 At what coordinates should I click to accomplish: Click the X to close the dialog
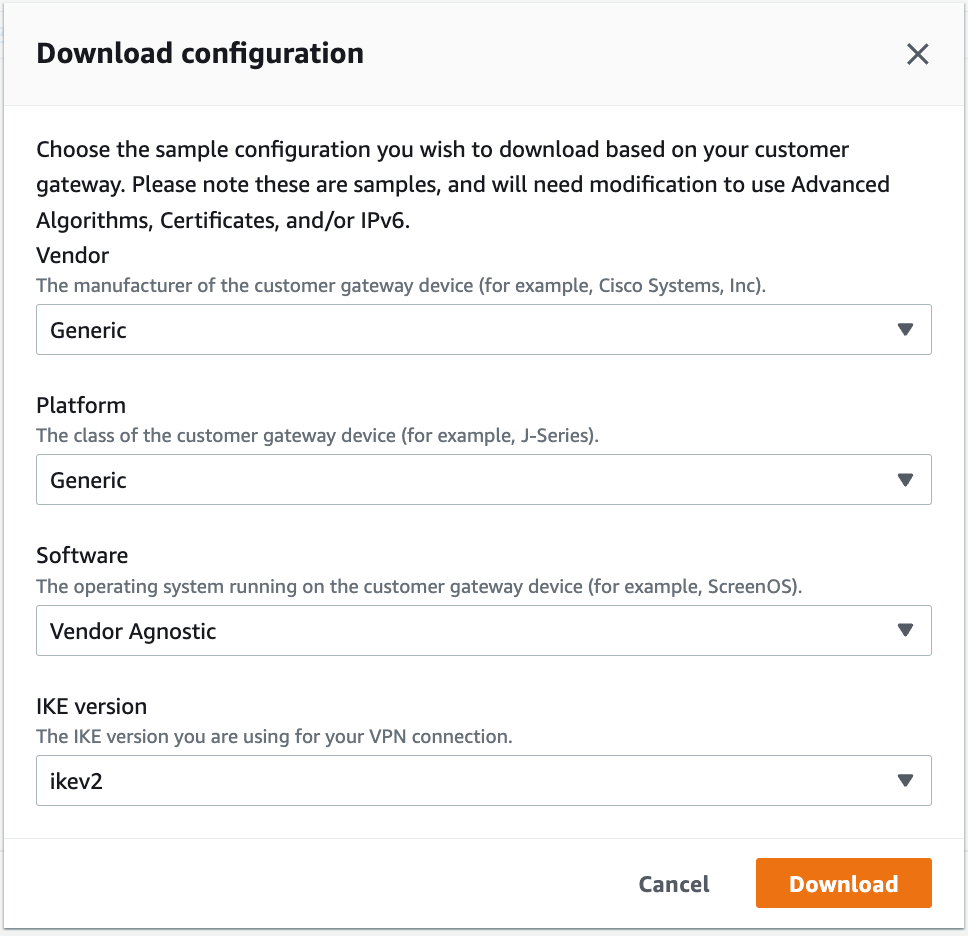[x=917, y=55]
